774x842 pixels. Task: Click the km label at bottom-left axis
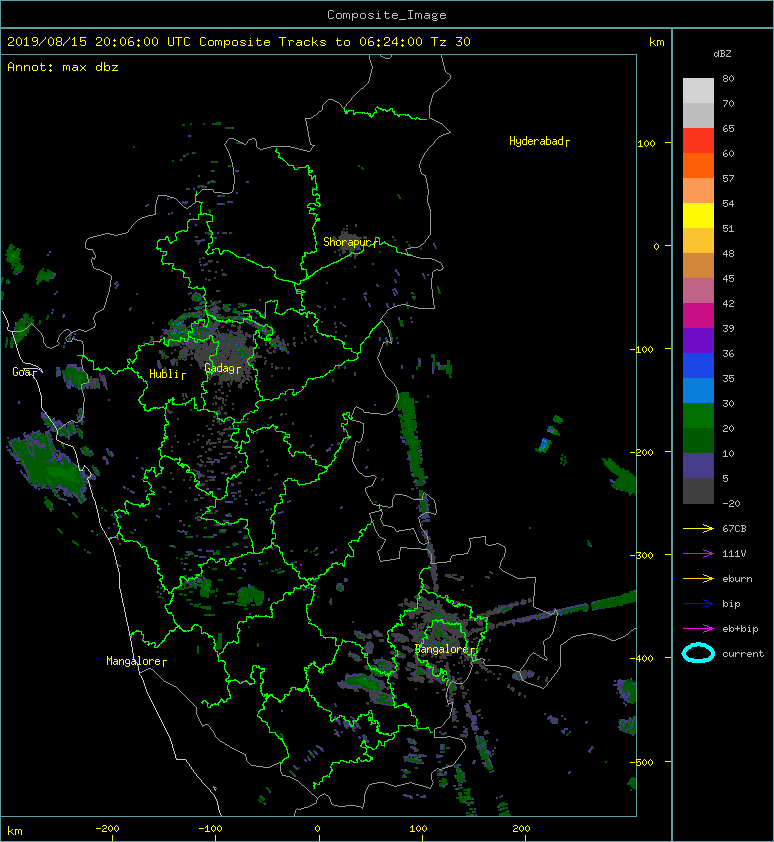(15, 831)
